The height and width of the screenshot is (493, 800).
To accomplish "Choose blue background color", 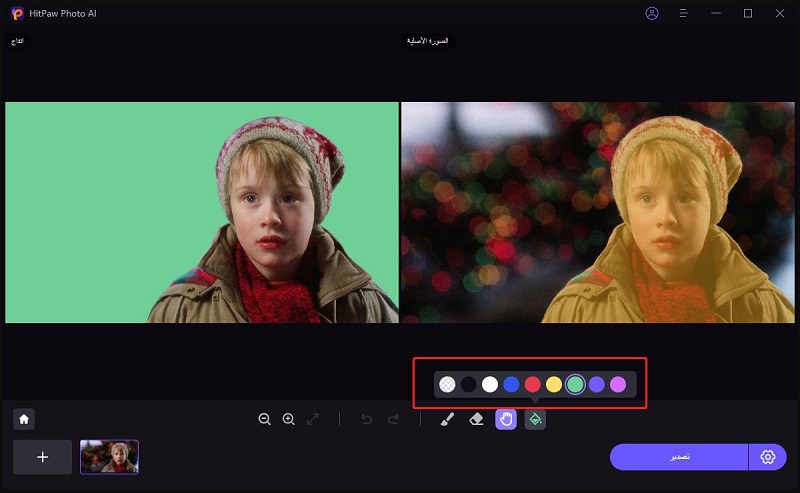I will pos(511,384).
